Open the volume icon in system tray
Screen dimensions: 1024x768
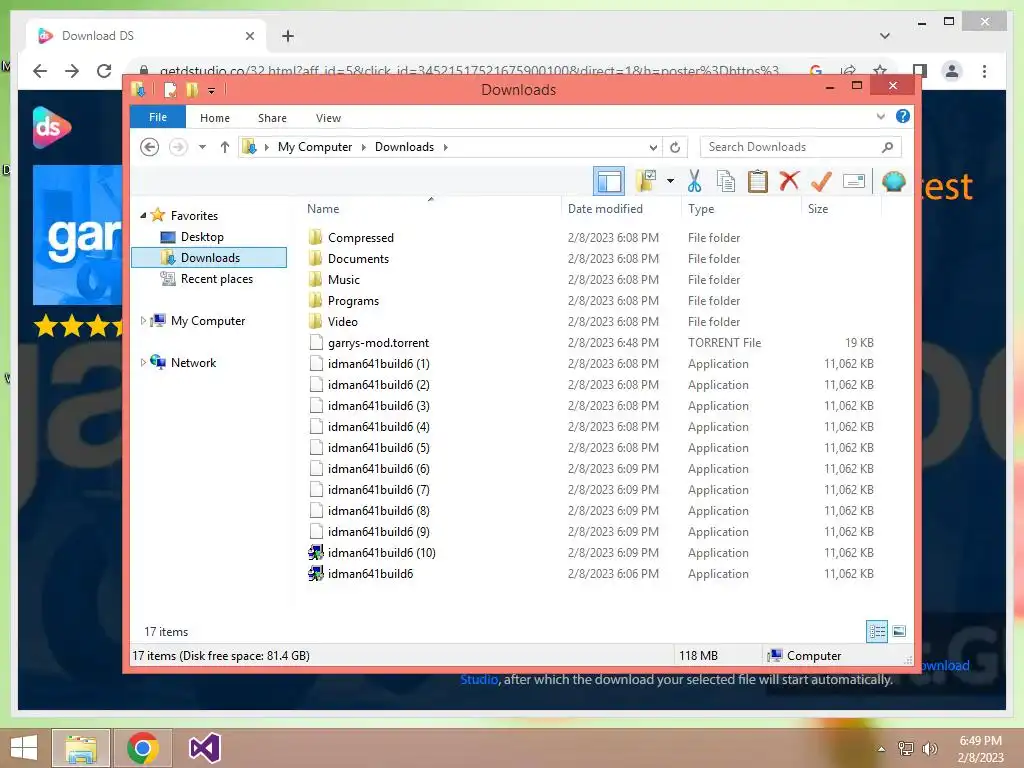pos(929,748)
